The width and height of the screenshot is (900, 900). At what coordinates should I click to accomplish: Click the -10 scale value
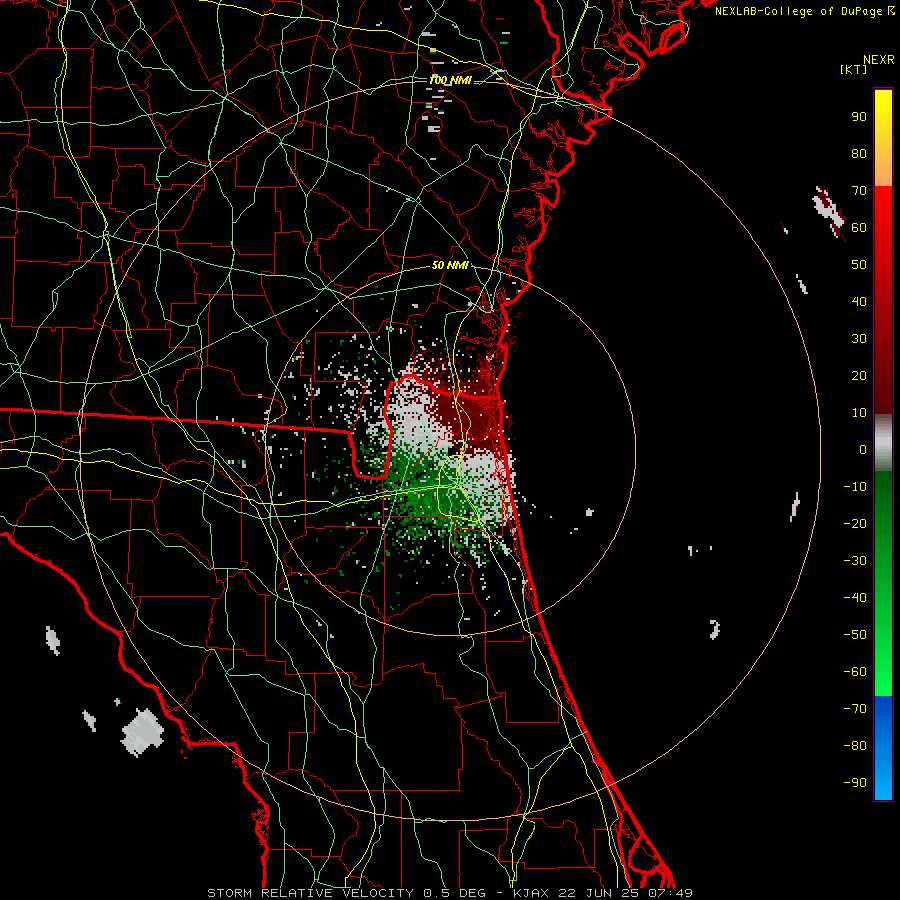pyautogui.click(x=855, y=487)
